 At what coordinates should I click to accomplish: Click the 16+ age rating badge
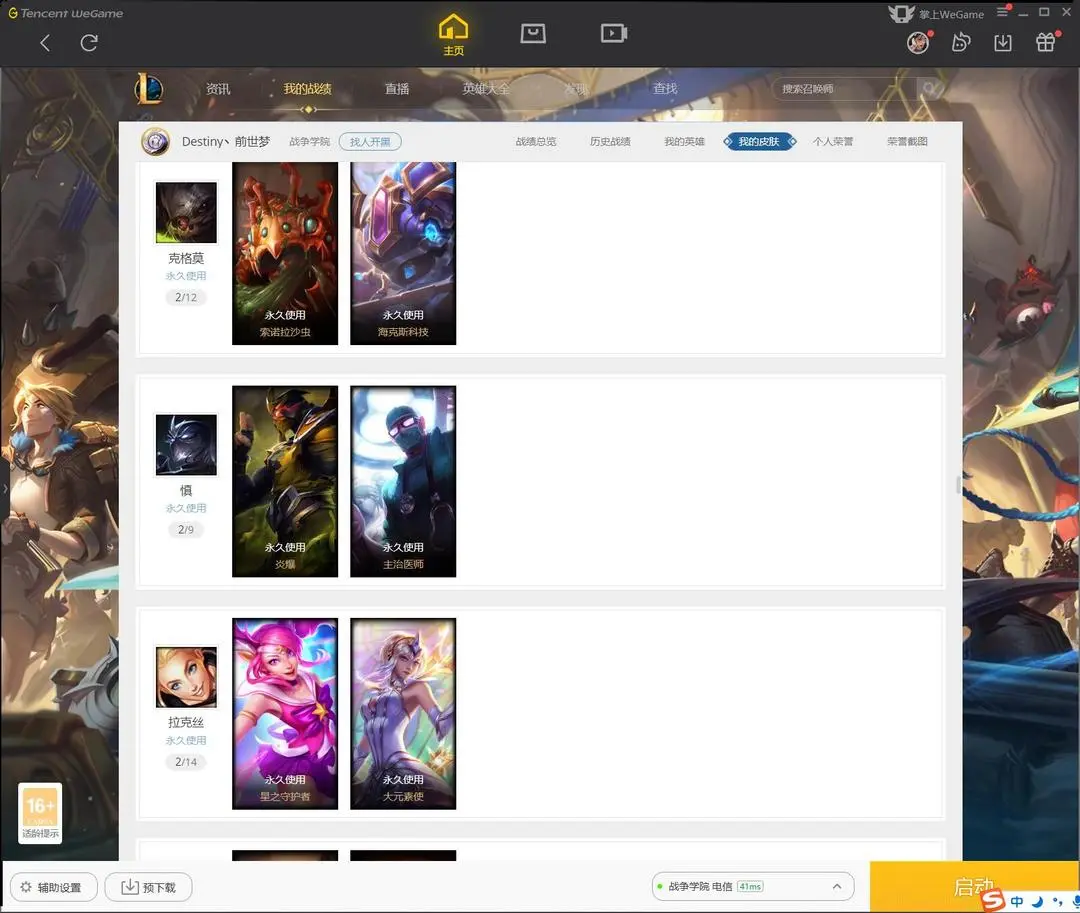(x=40, y=812)
